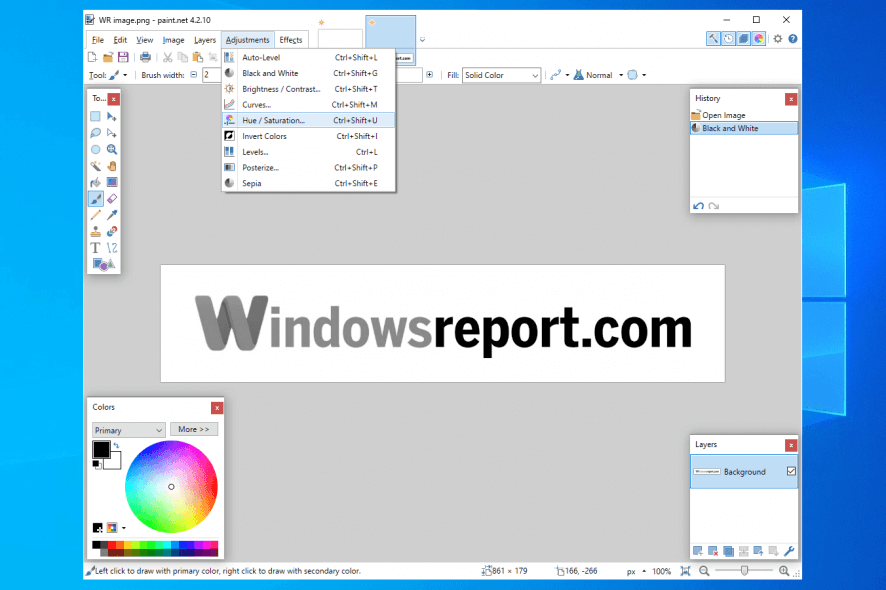
Task: Select the Paintbrush tool in Tools panel
Action: [95, 198]
